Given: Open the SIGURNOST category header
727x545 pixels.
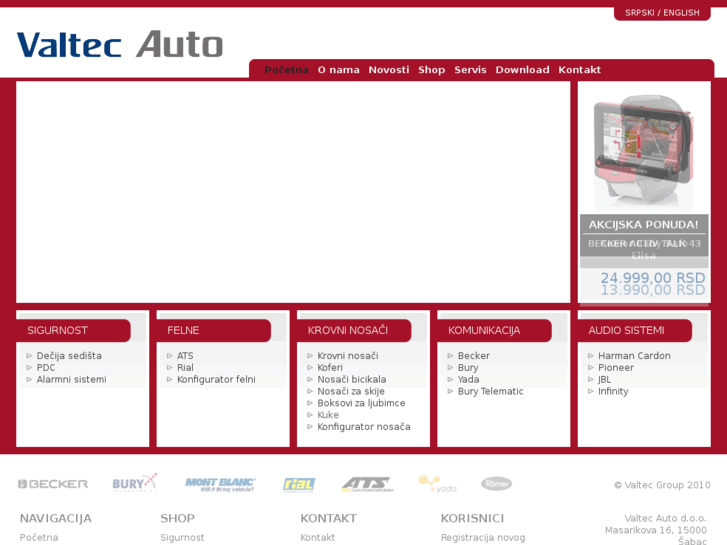Looking at the screenshot, I should 73,330.
